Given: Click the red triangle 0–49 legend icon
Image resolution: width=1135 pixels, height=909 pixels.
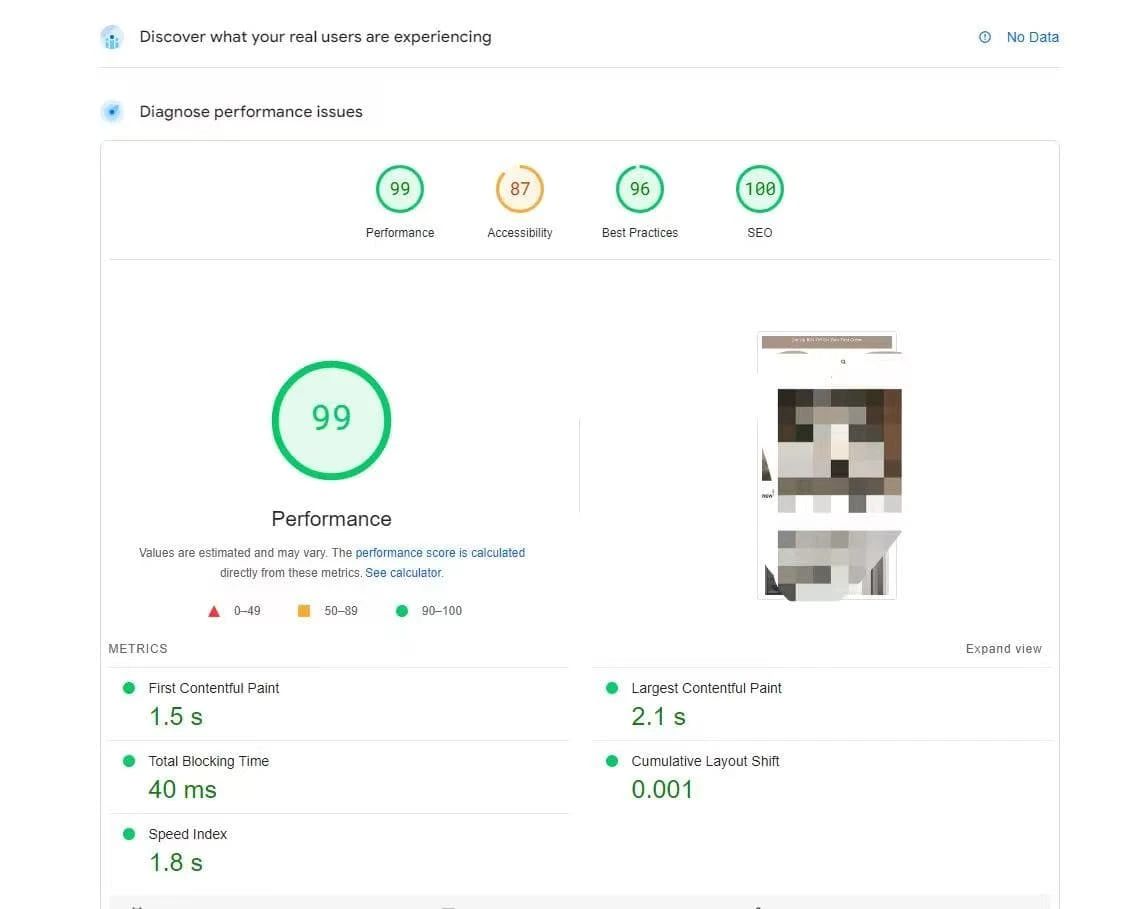Looking at the screenshot, I should click(x=214, y=611).
